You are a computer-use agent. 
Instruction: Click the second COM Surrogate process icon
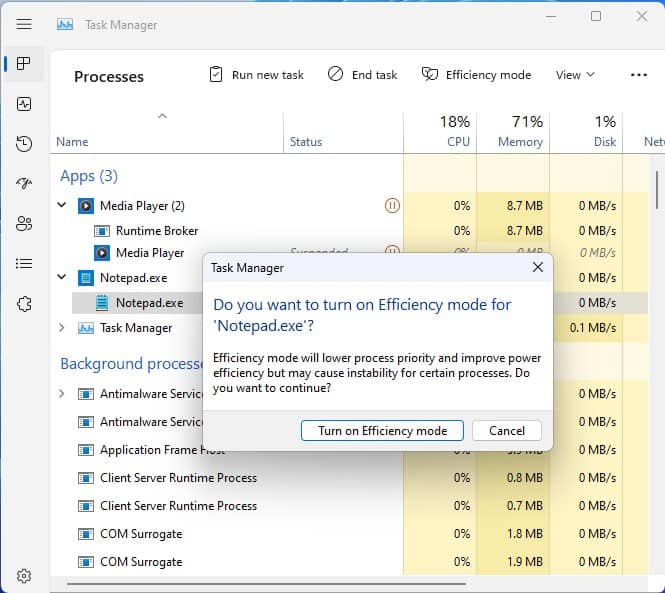[86, 562]
